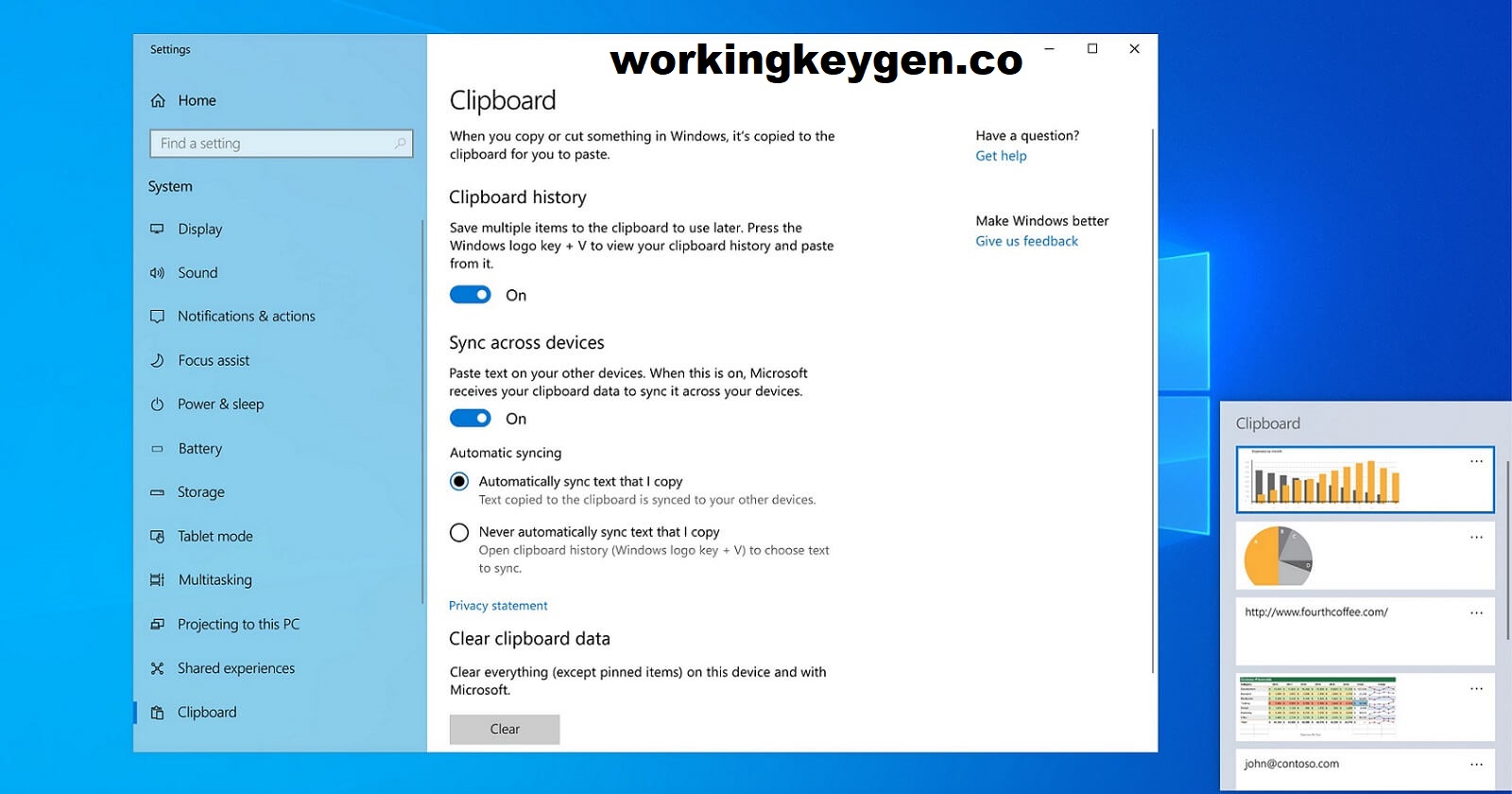Open options for the spreadsheet clipboard item
The height and width of the screenshot is (794, 1512).
click(x=1476, y=688)
